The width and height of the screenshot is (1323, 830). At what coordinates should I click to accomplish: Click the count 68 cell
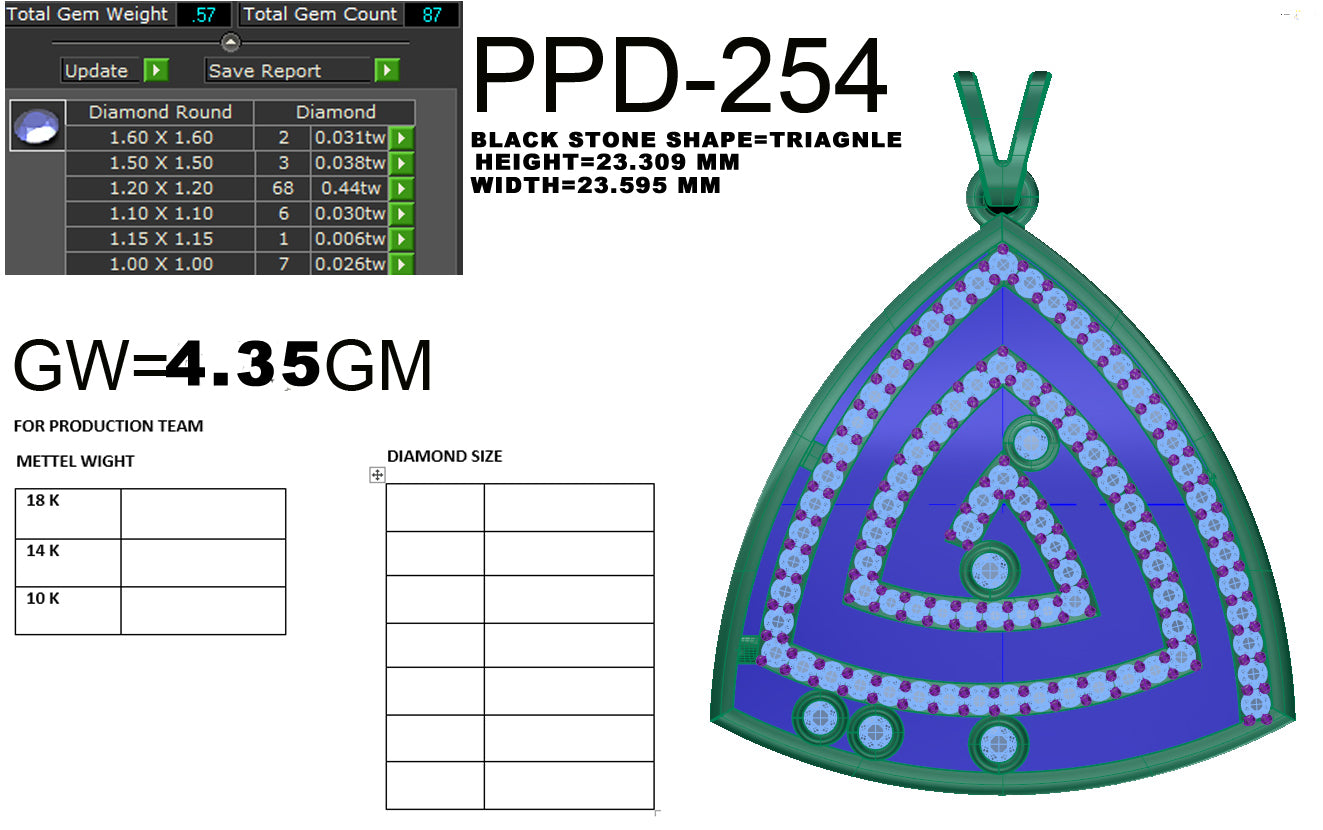click(283, 189)
